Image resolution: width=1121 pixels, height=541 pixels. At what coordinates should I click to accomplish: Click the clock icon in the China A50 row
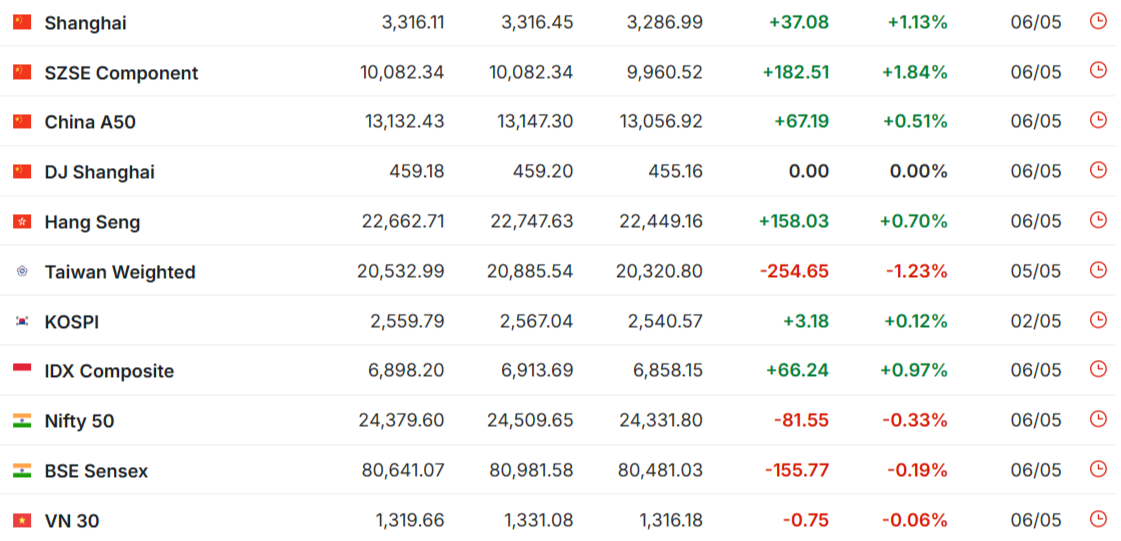click(x=1097, y=120)
